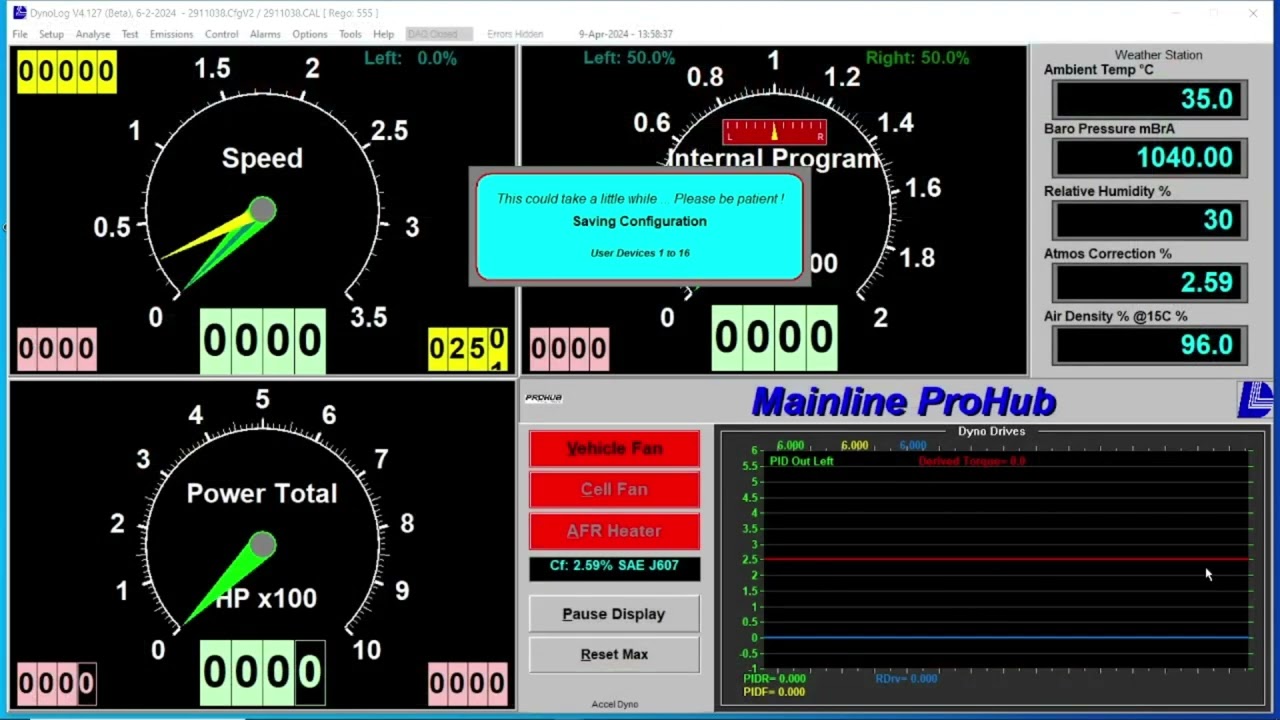Close the DynoLog window
Screen dimensions: 1280x720
coord(1253,13)
